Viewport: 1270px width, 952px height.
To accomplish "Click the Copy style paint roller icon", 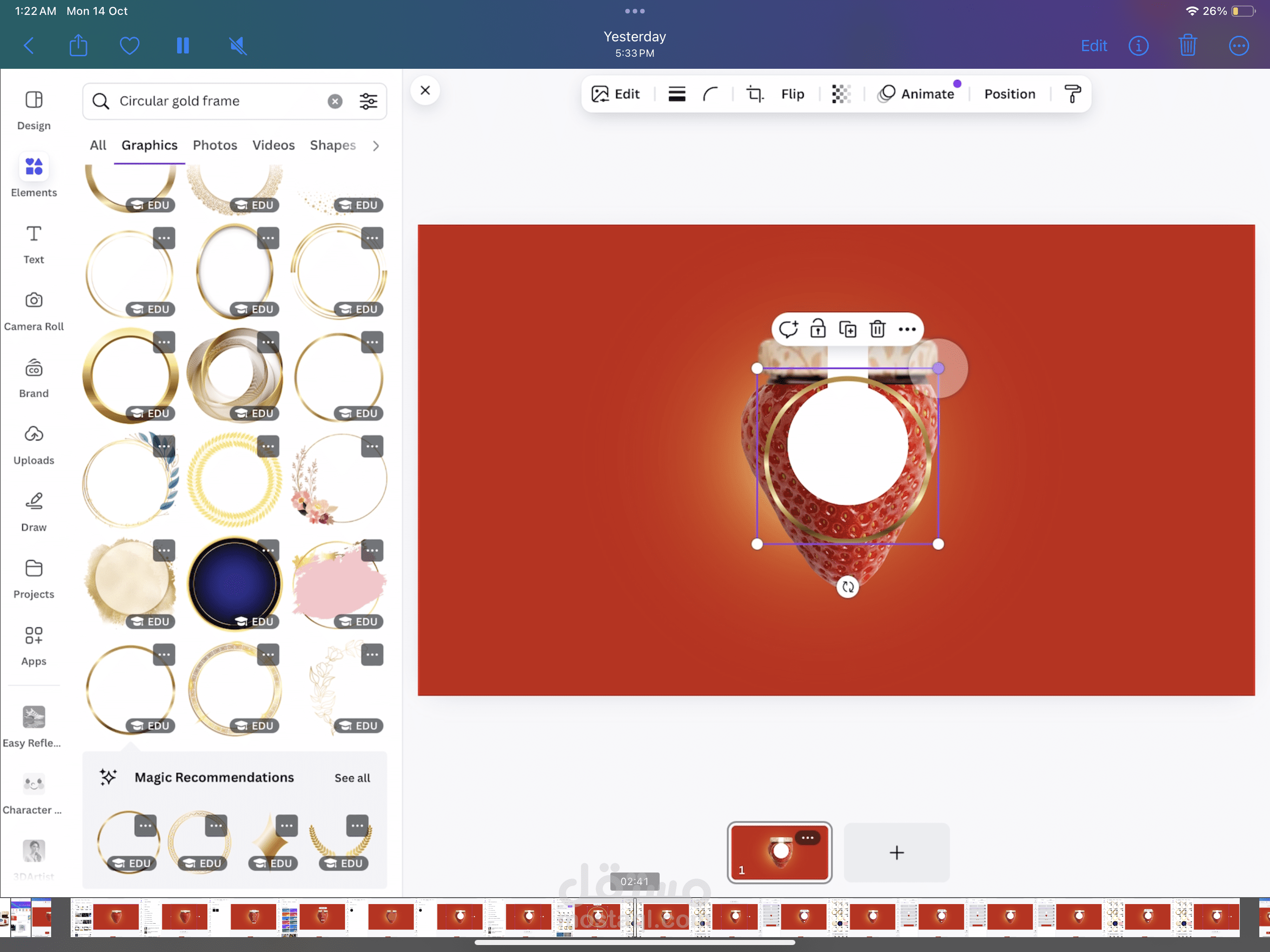I will pyautogui.click(x=1072, y=93).
